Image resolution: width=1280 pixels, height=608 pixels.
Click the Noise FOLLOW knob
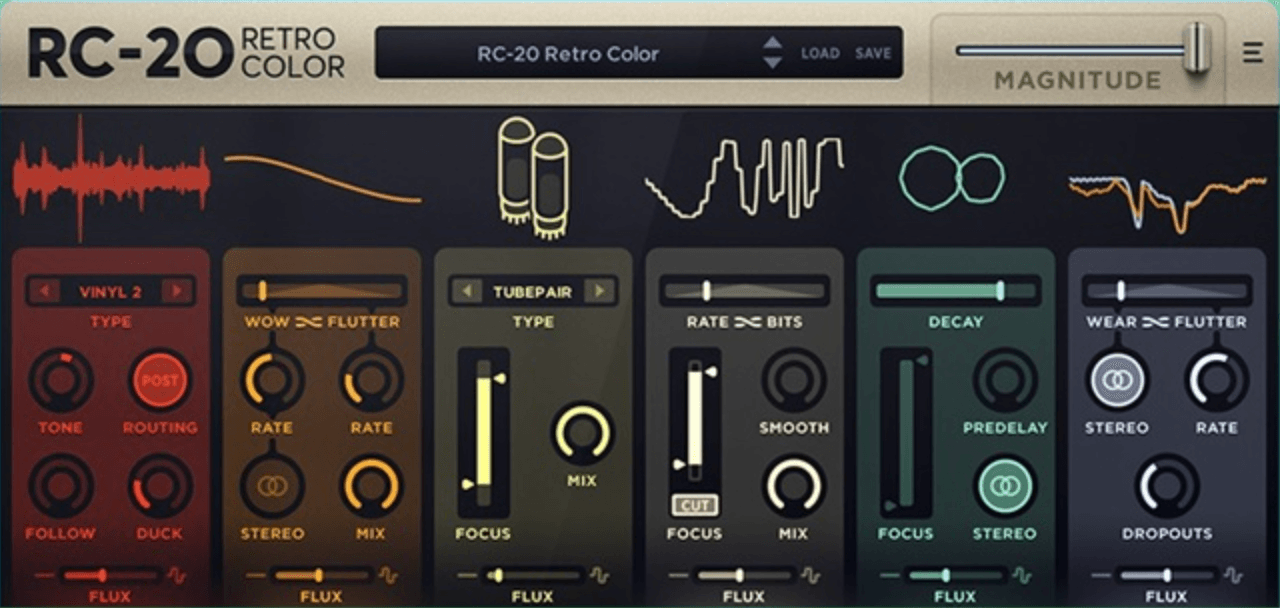(x=61, y=486)
